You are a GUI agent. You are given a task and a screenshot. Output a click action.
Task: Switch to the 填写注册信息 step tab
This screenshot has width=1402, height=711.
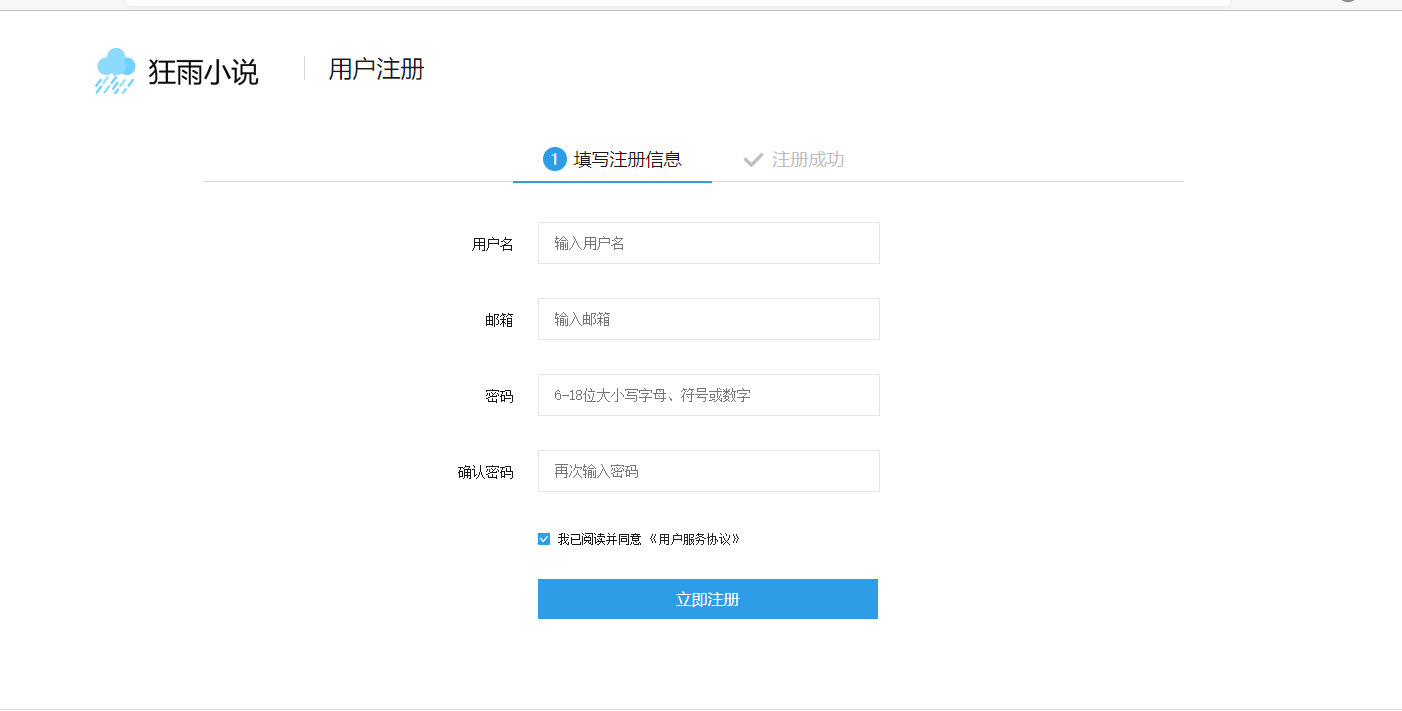click(625, 158)
